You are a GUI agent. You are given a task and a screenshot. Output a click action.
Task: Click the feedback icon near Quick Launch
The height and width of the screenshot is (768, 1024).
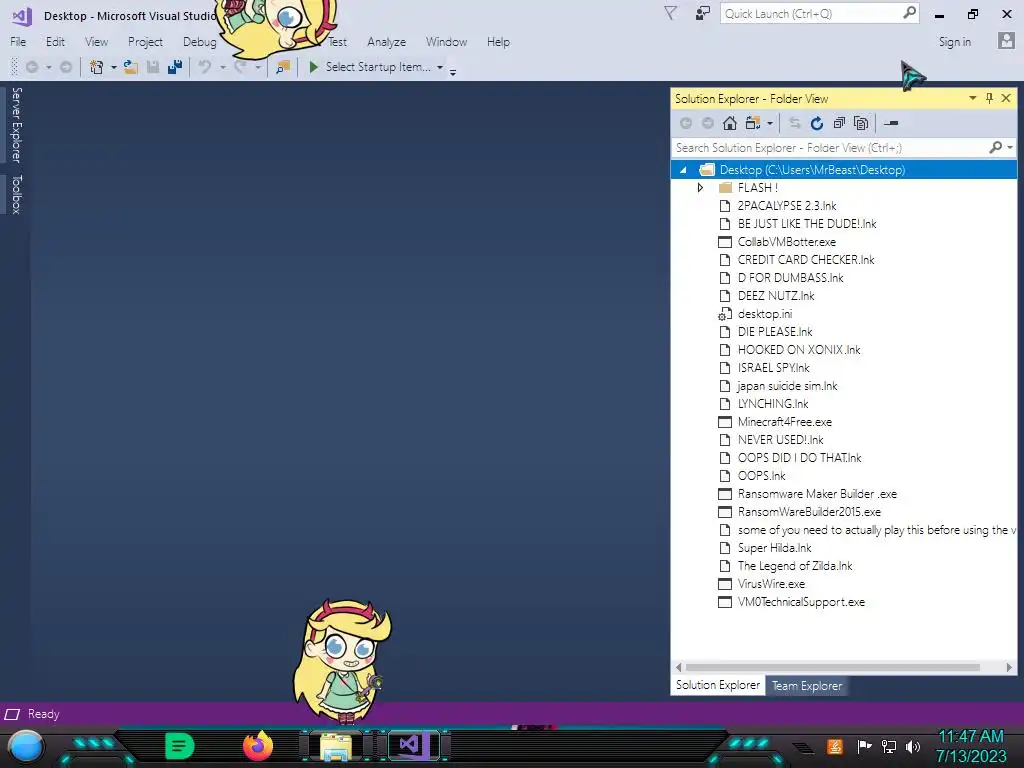point(703,13)
